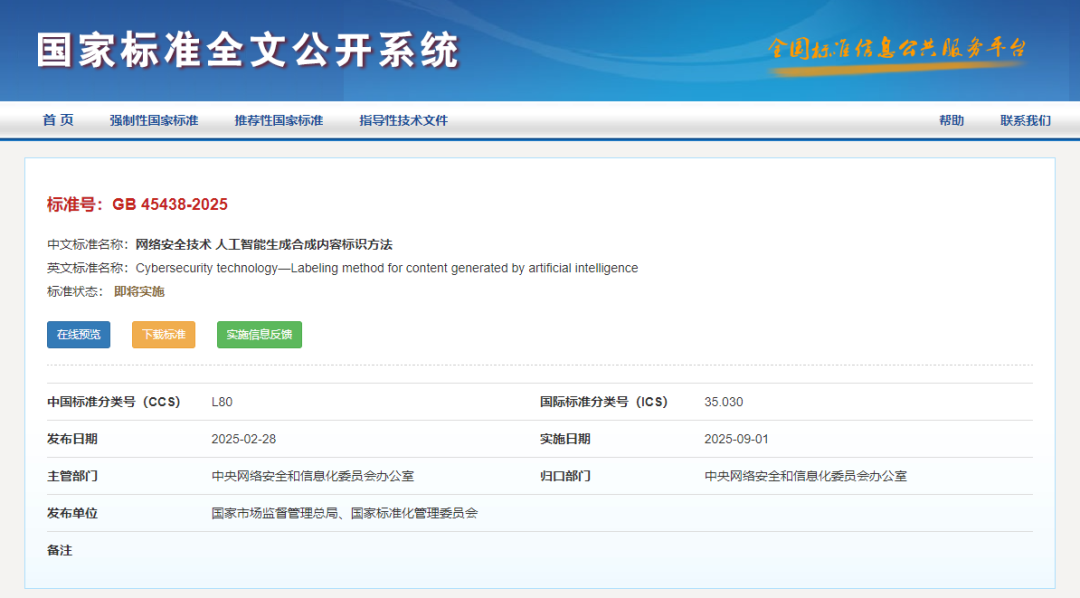Open the 帮助 help link
1080x598 pixels.
(951, 121)
